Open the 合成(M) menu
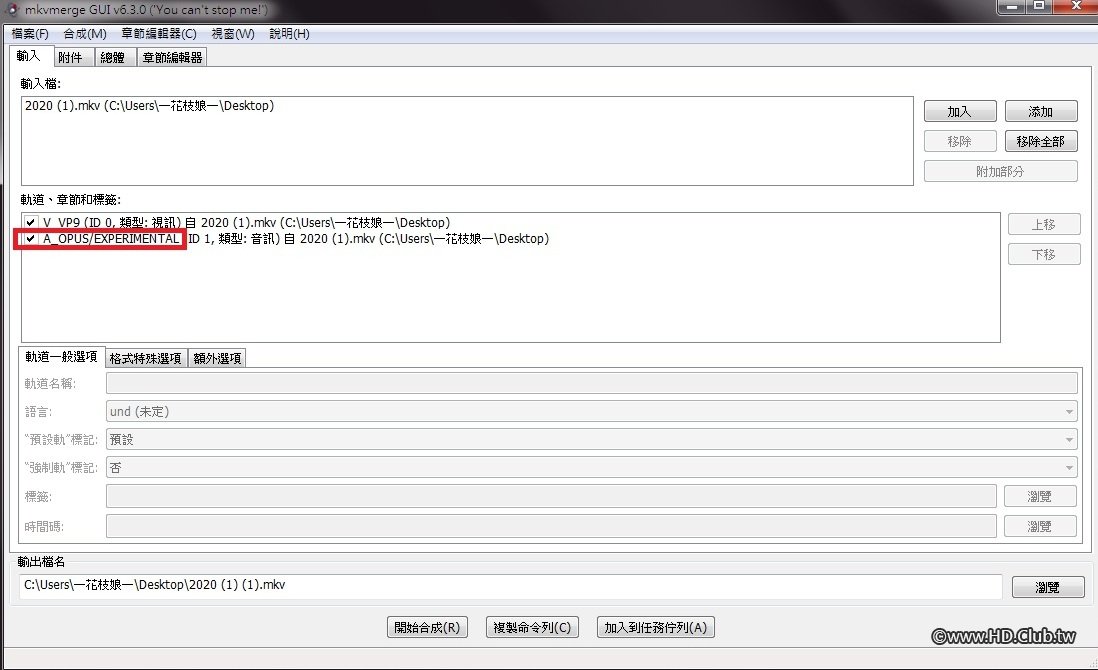 click(85, 34)
